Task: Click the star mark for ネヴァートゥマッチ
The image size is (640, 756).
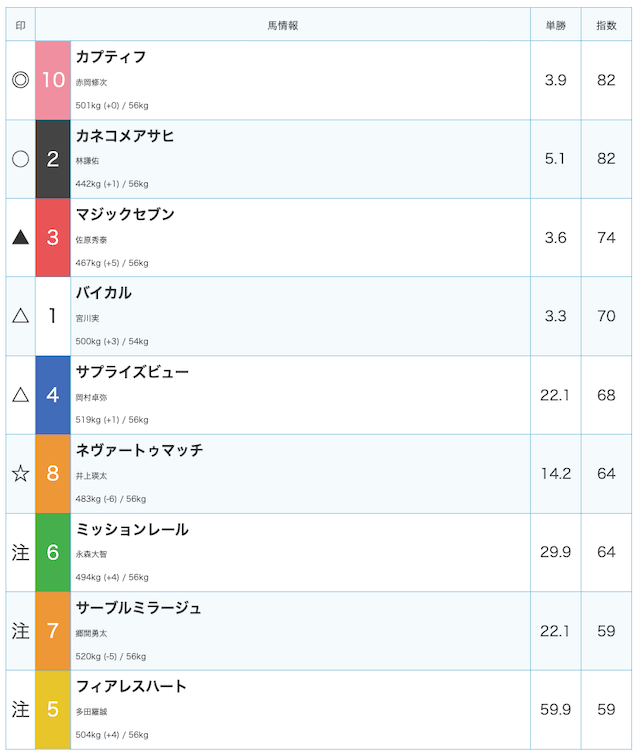Action: pyautogui.click(x=20, y=473)
